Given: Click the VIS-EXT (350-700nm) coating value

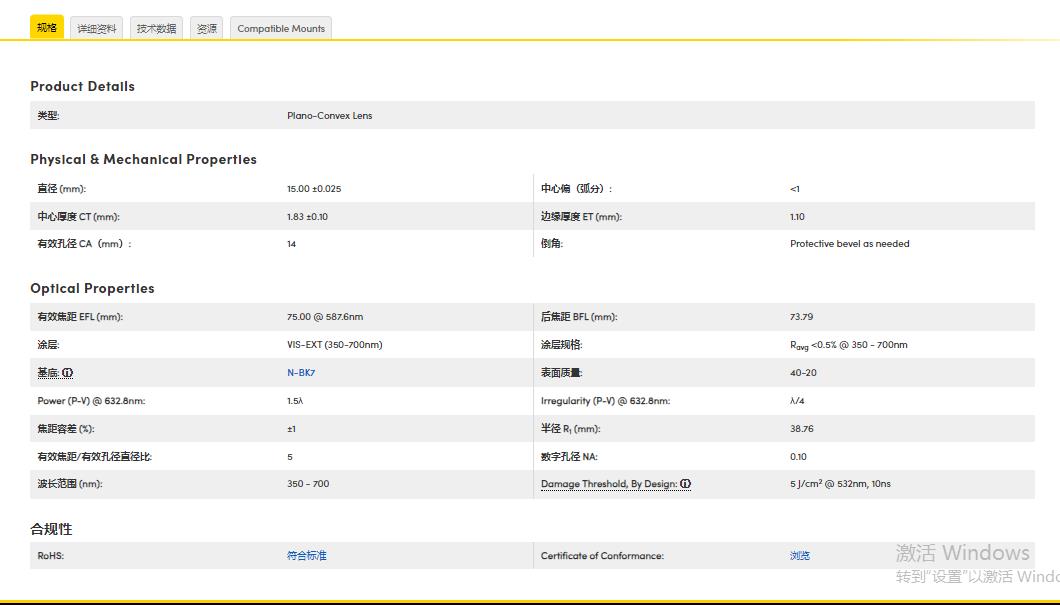Looking at the screenshot, I should [x=334, y=345].
